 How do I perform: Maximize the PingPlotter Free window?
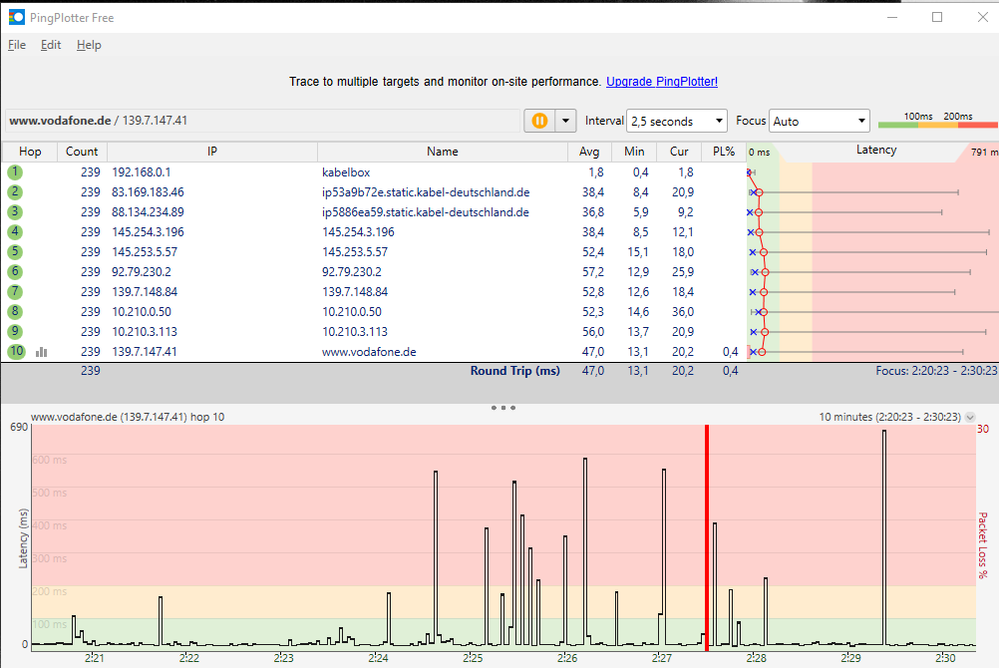click(x=937, y=17)
